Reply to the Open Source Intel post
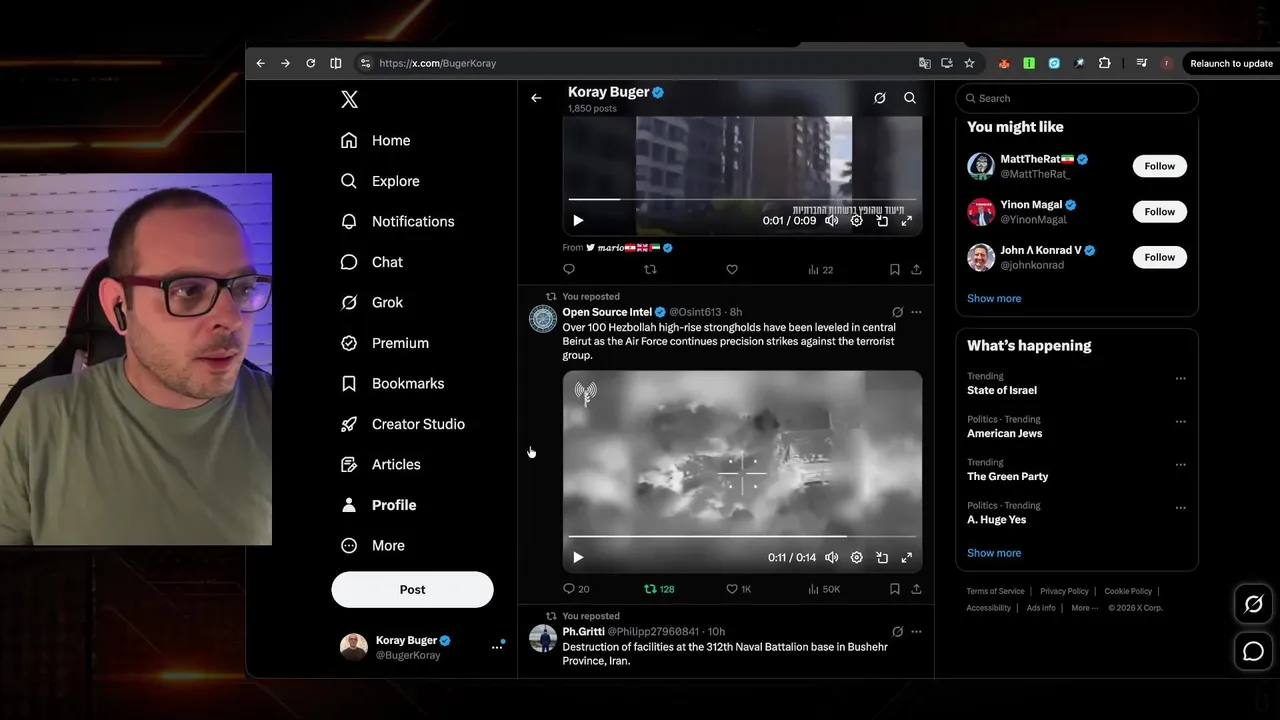This screenshot has width=1280, height=720. 576,589
